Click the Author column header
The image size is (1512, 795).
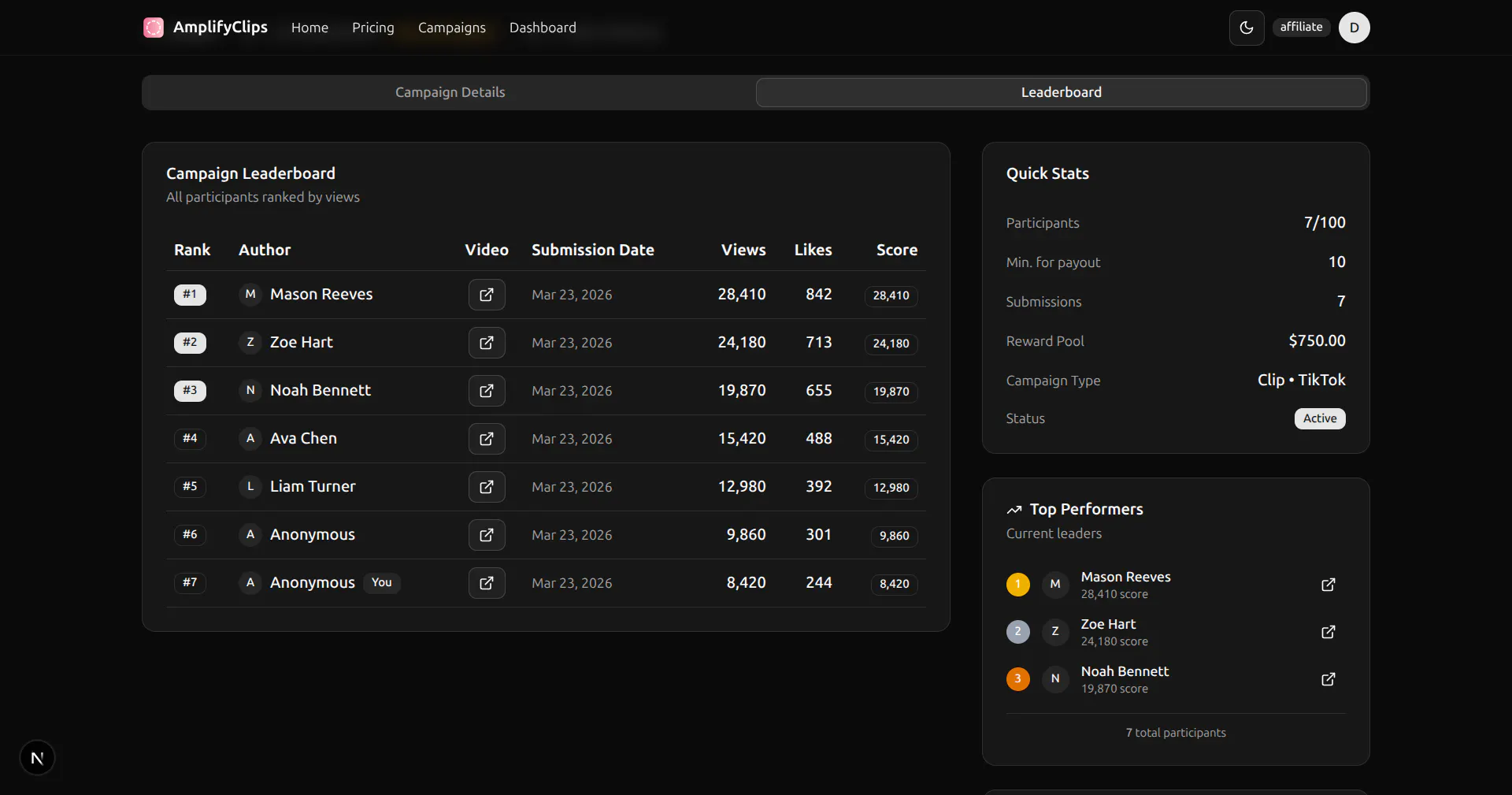click(265, 250)
